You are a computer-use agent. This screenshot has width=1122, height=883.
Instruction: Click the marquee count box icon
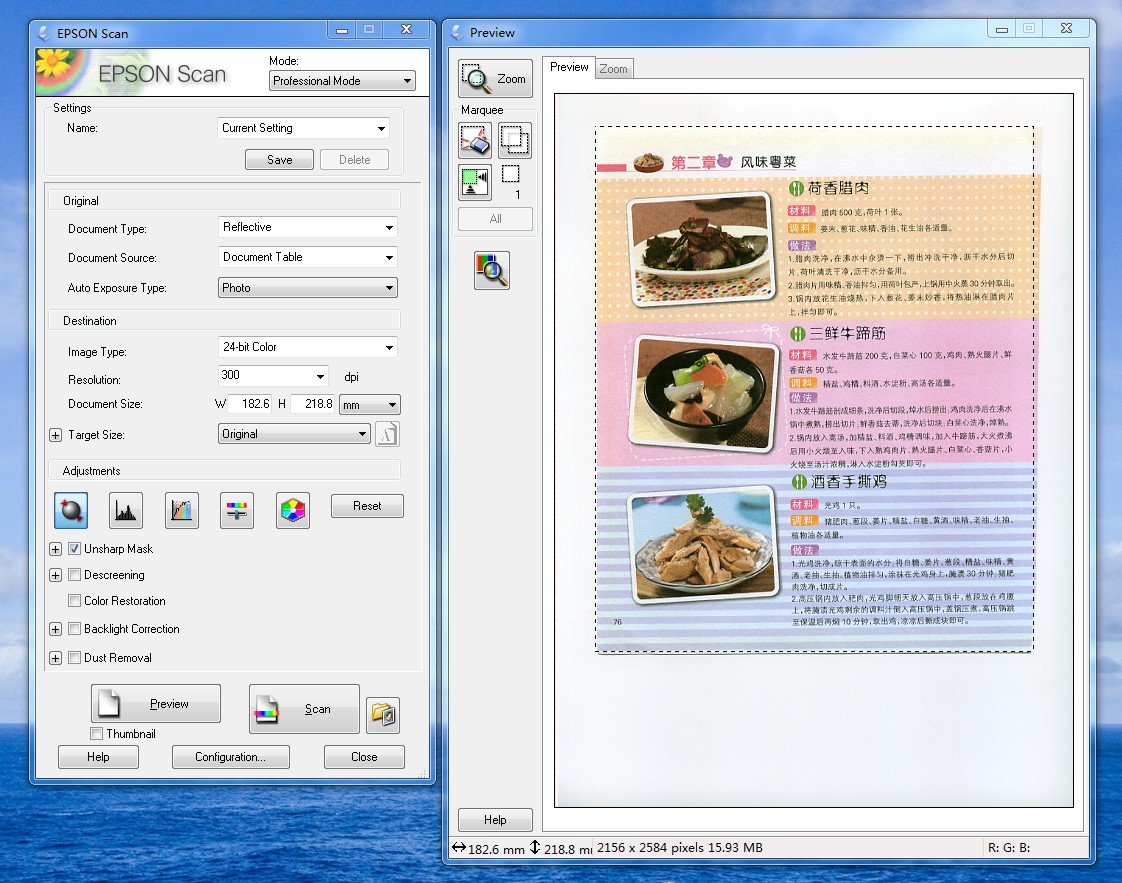tap(511, 174)
